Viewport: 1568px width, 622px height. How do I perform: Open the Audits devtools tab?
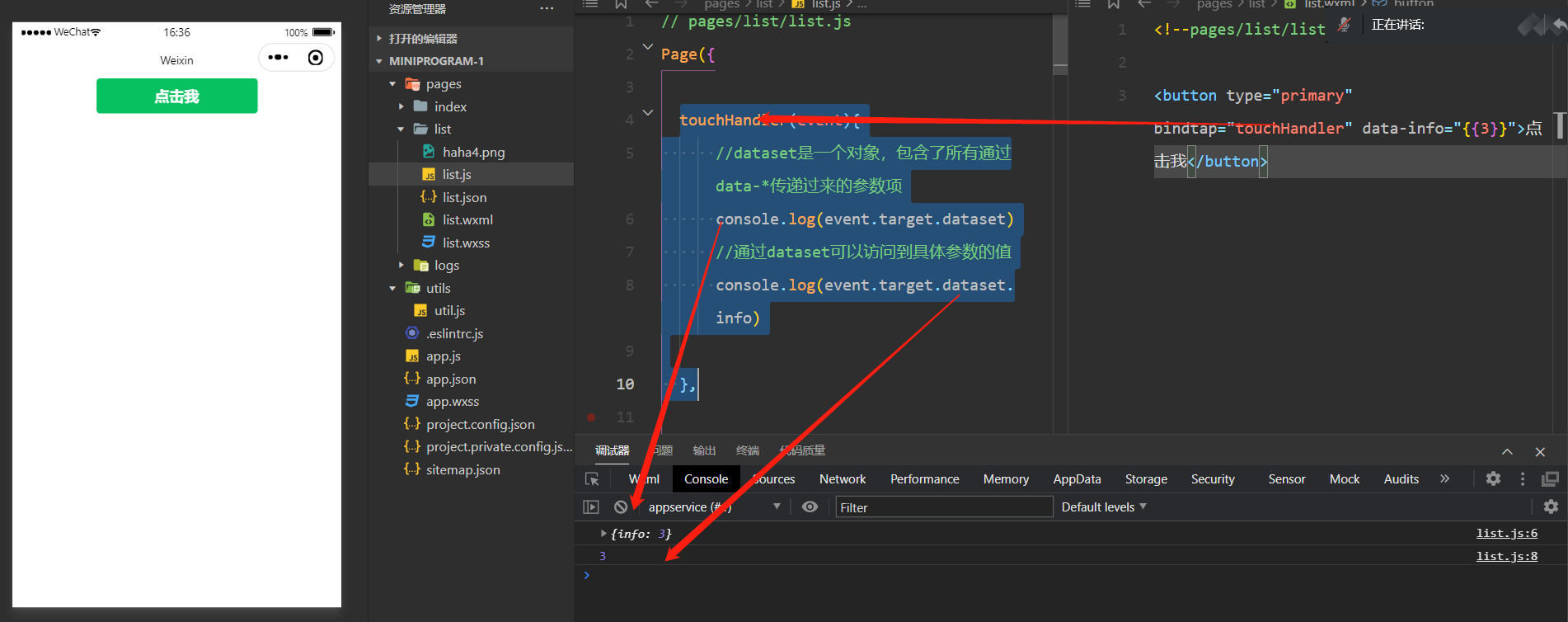tap(1401, 479)
